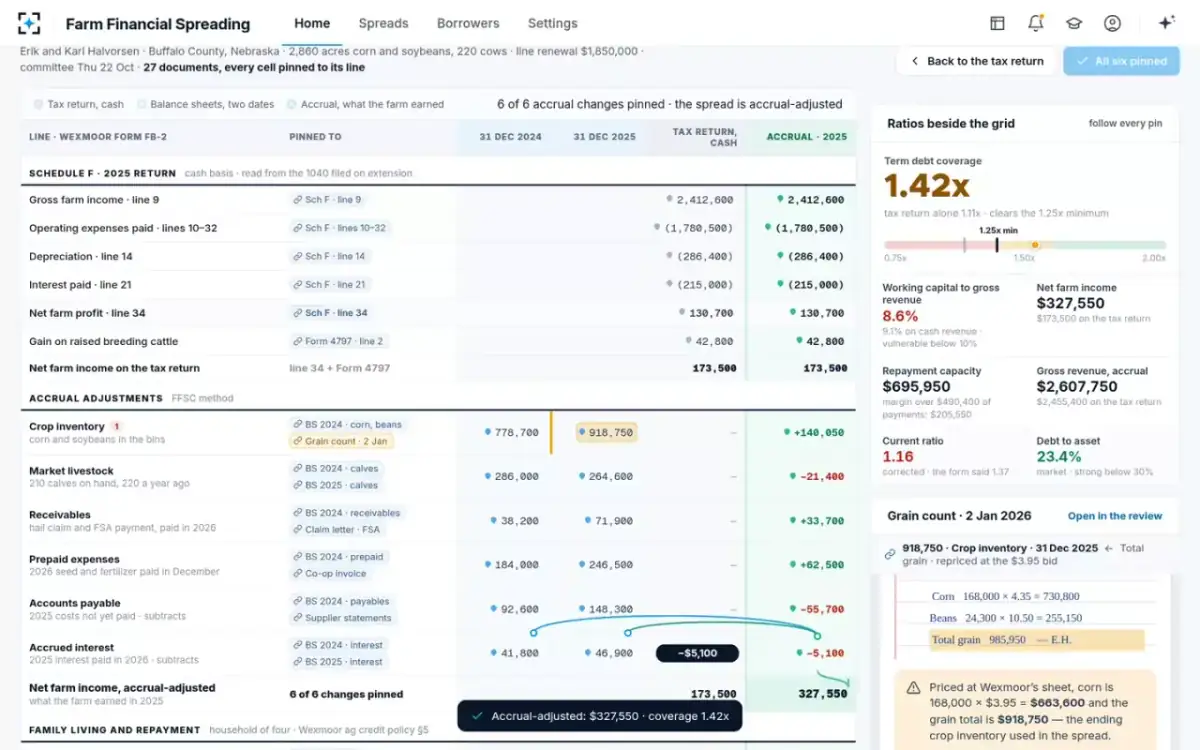
Task: Click the Farm Financial Spreading logo icon
Action: [x=30, y=23]
